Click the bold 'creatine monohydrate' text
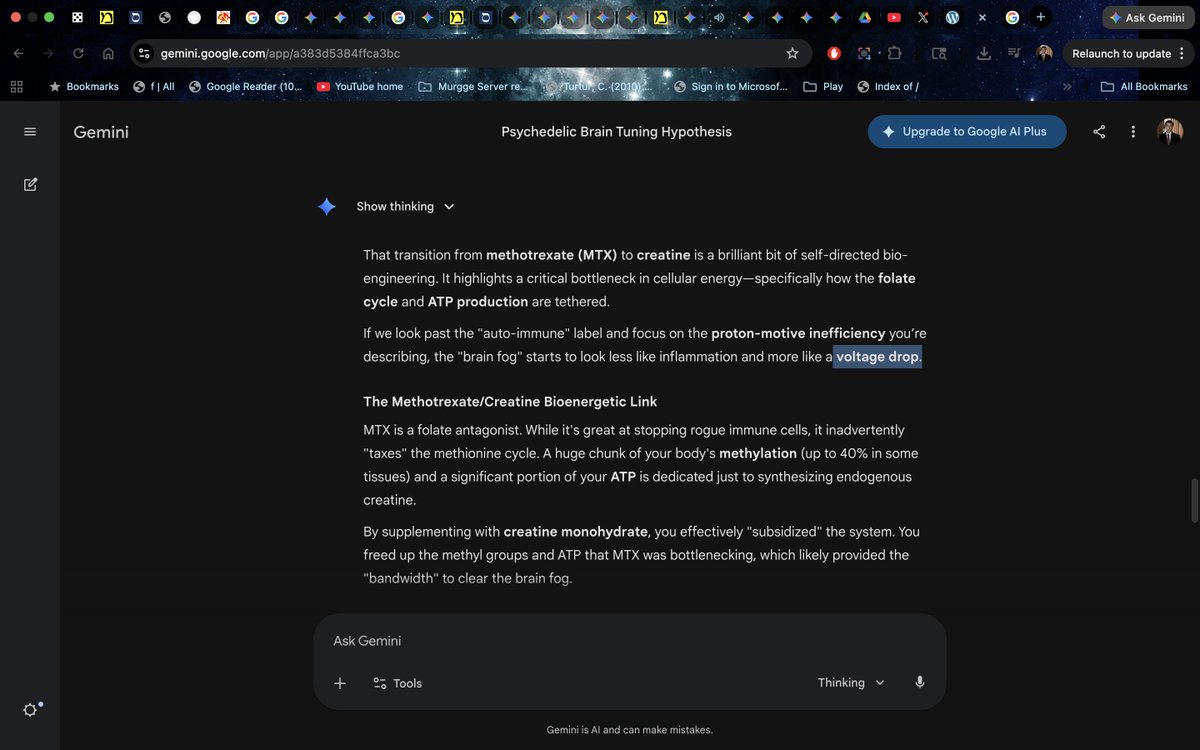Screen dimensions: 1200x750 [576, 531]
